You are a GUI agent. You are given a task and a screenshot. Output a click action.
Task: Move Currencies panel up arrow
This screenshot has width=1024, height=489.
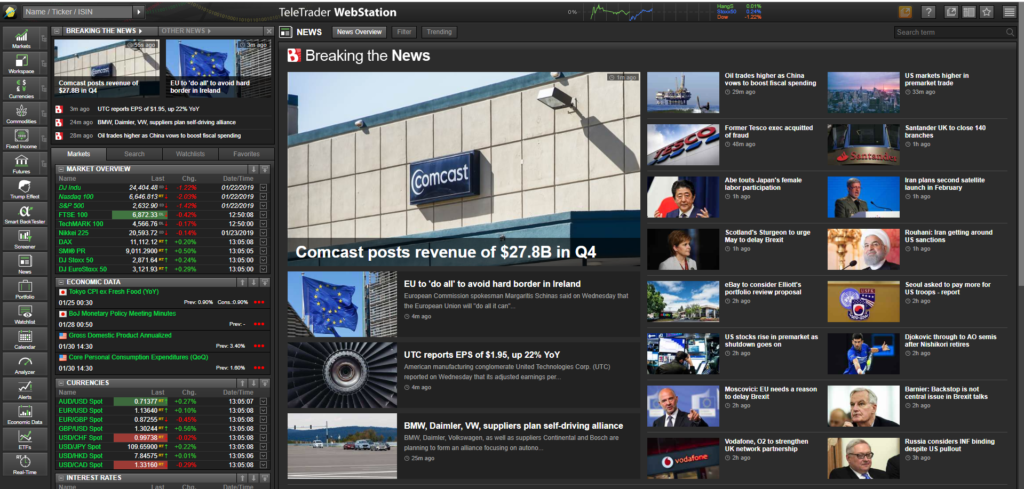pyautogui.click(x=241, y=383)
